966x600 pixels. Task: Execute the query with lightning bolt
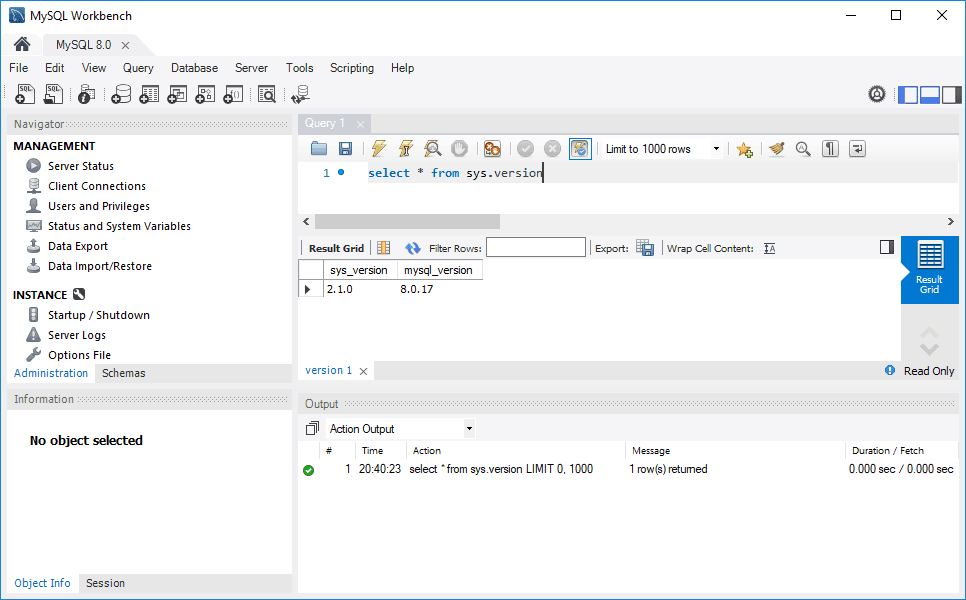click(x=379, y=148)
